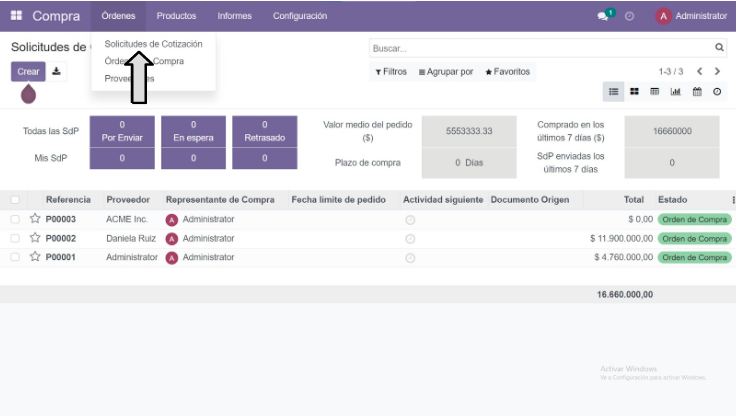739x418 pixels.
Task: Click Orden de Compra badge for P00001
Action: (694, 258)
